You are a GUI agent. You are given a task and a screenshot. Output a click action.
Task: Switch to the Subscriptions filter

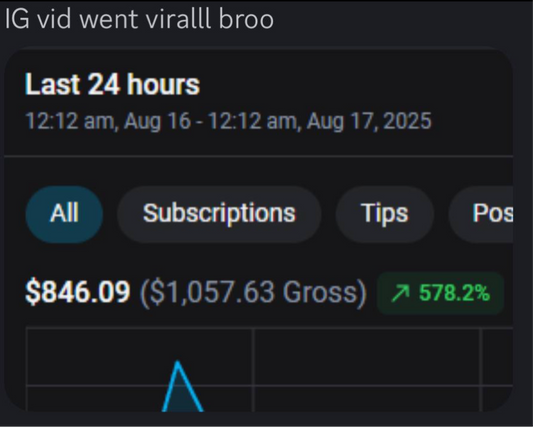[x=219, y=214]
